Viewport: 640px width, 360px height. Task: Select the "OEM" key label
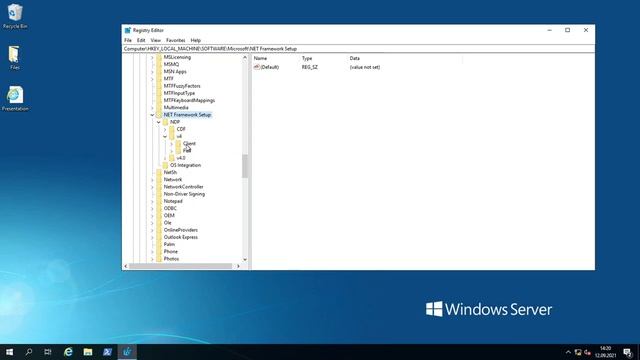coord(169,216)
